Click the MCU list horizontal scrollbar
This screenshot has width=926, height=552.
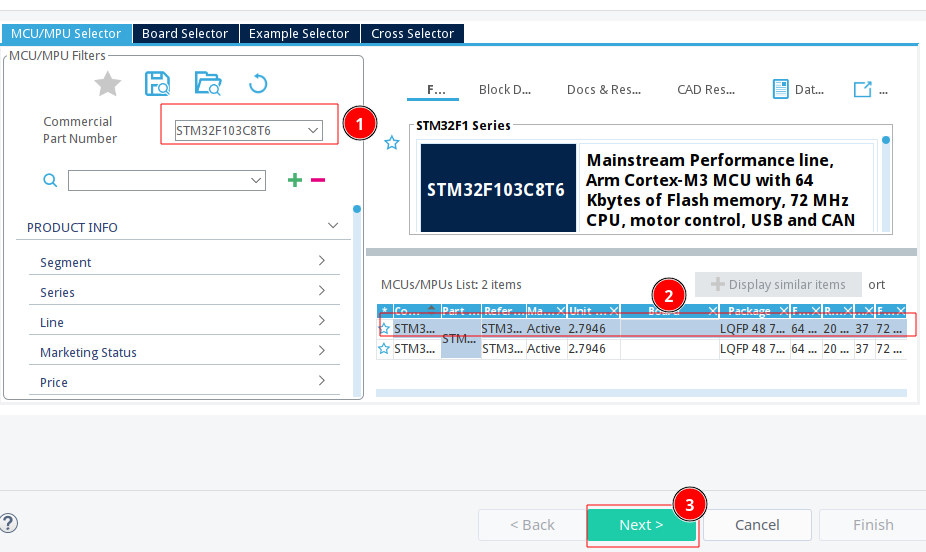pos(641,393)
